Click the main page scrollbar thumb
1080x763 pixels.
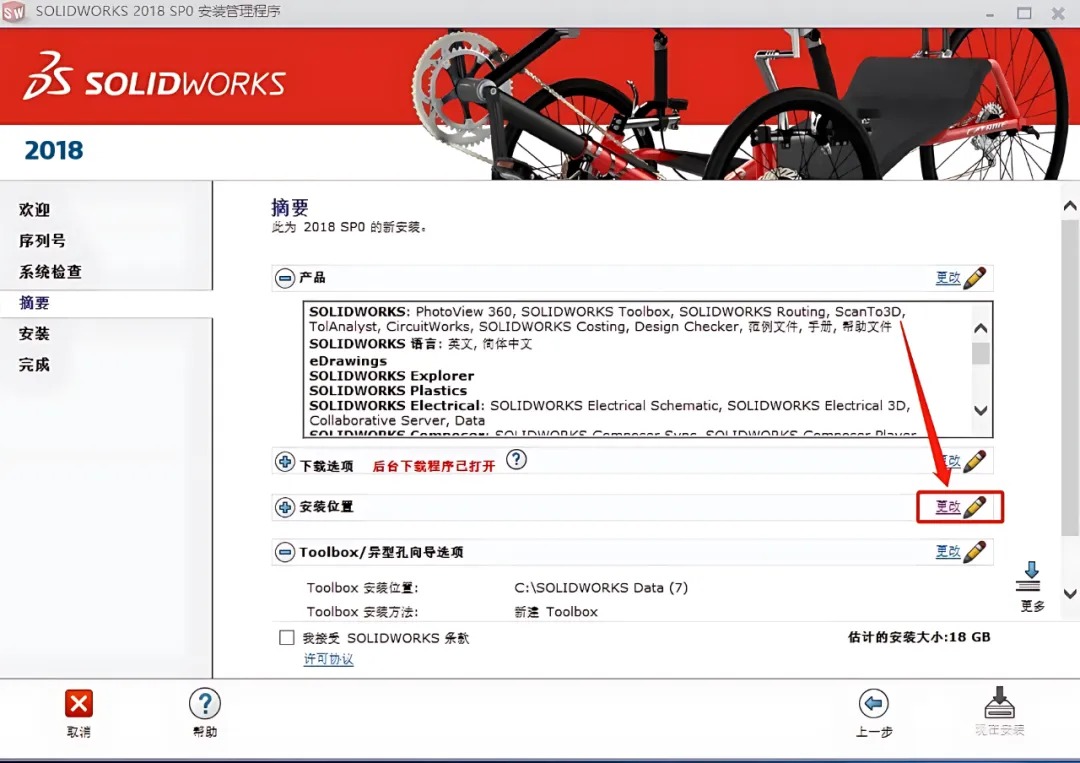1070,377
